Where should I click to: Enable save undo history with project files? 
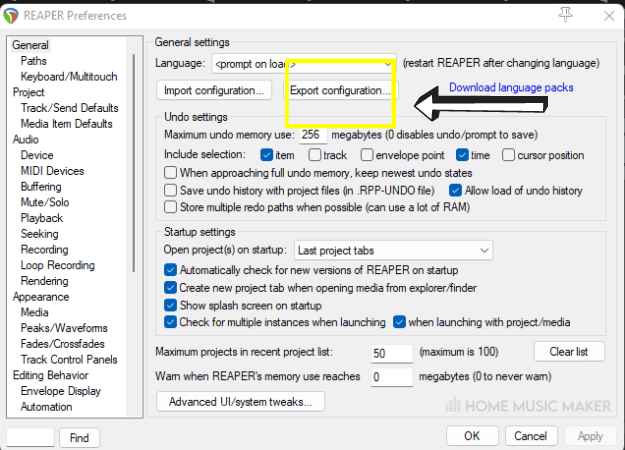pos(170,190)
